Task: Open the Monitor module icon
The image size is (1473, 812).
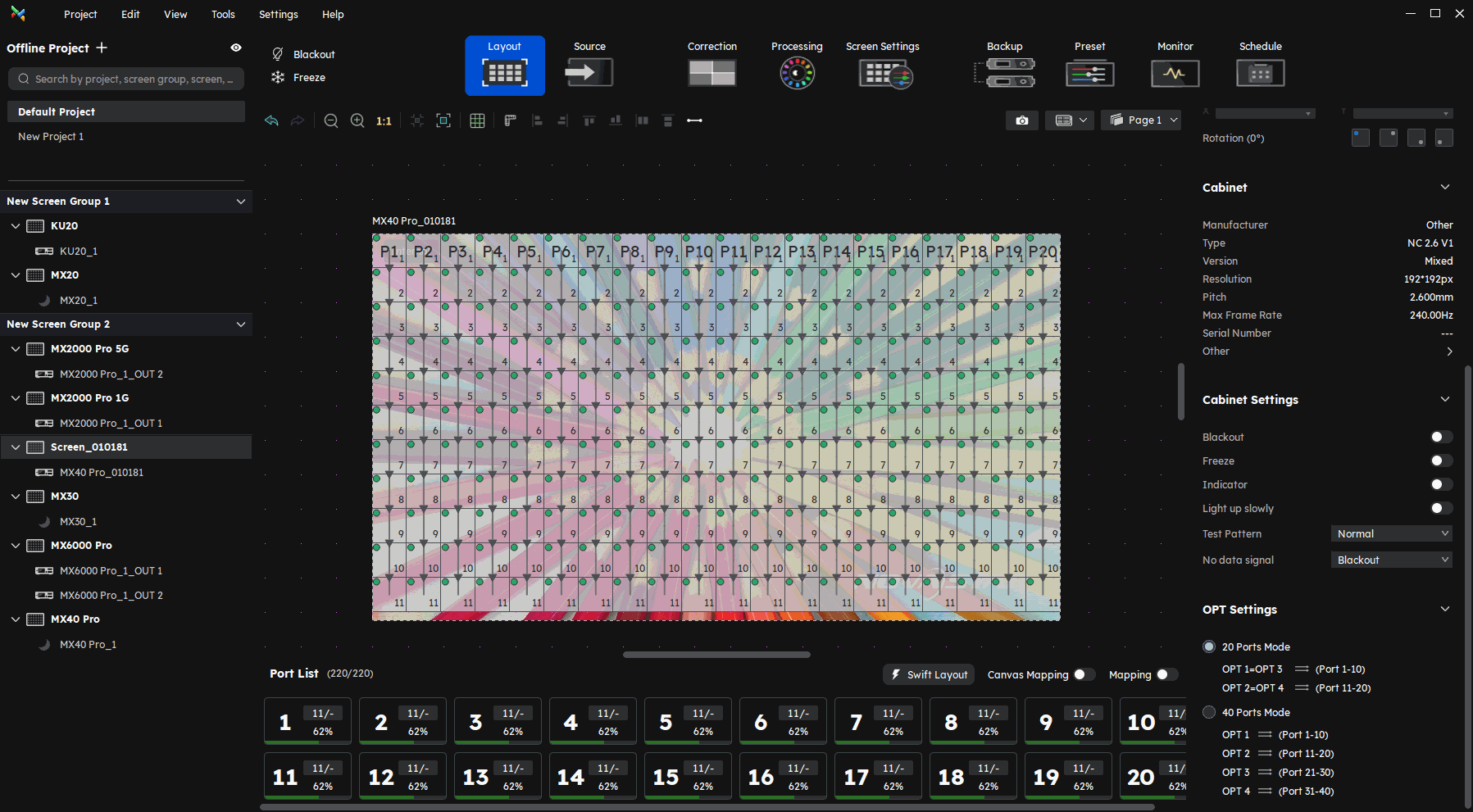Action: coord(1175,74)
